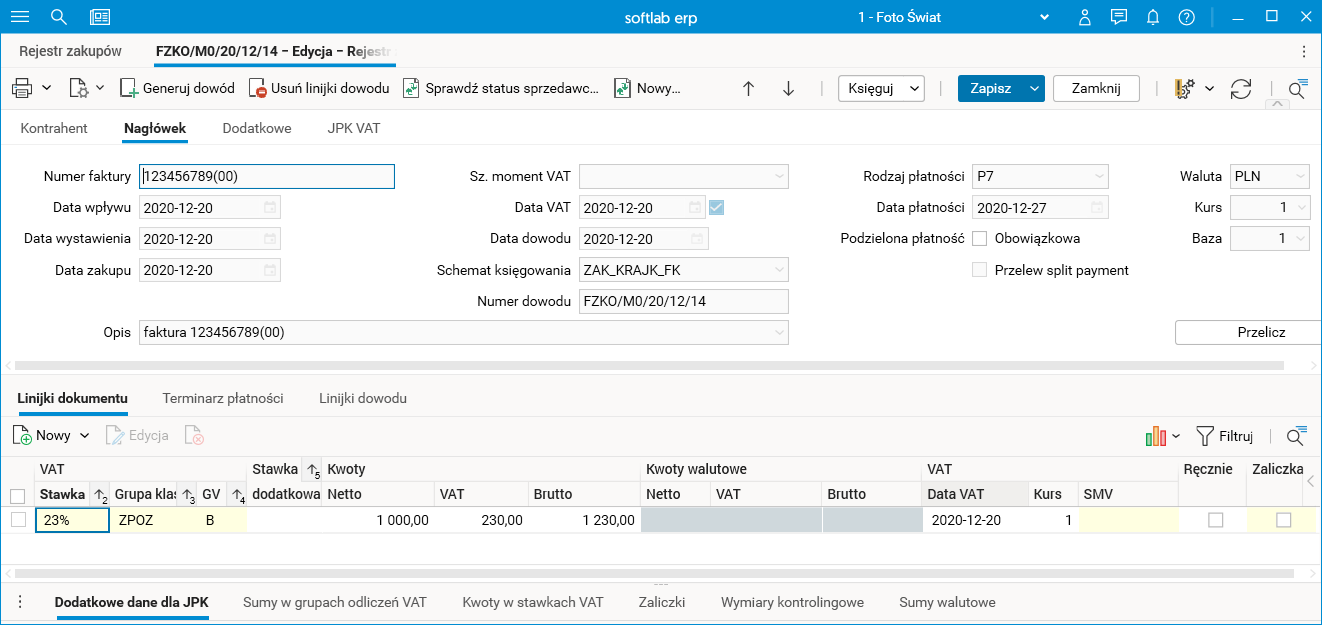Toggle Przelew split payment checkbox
This screenshot has width=1322, height=625.
click(980, 270)
